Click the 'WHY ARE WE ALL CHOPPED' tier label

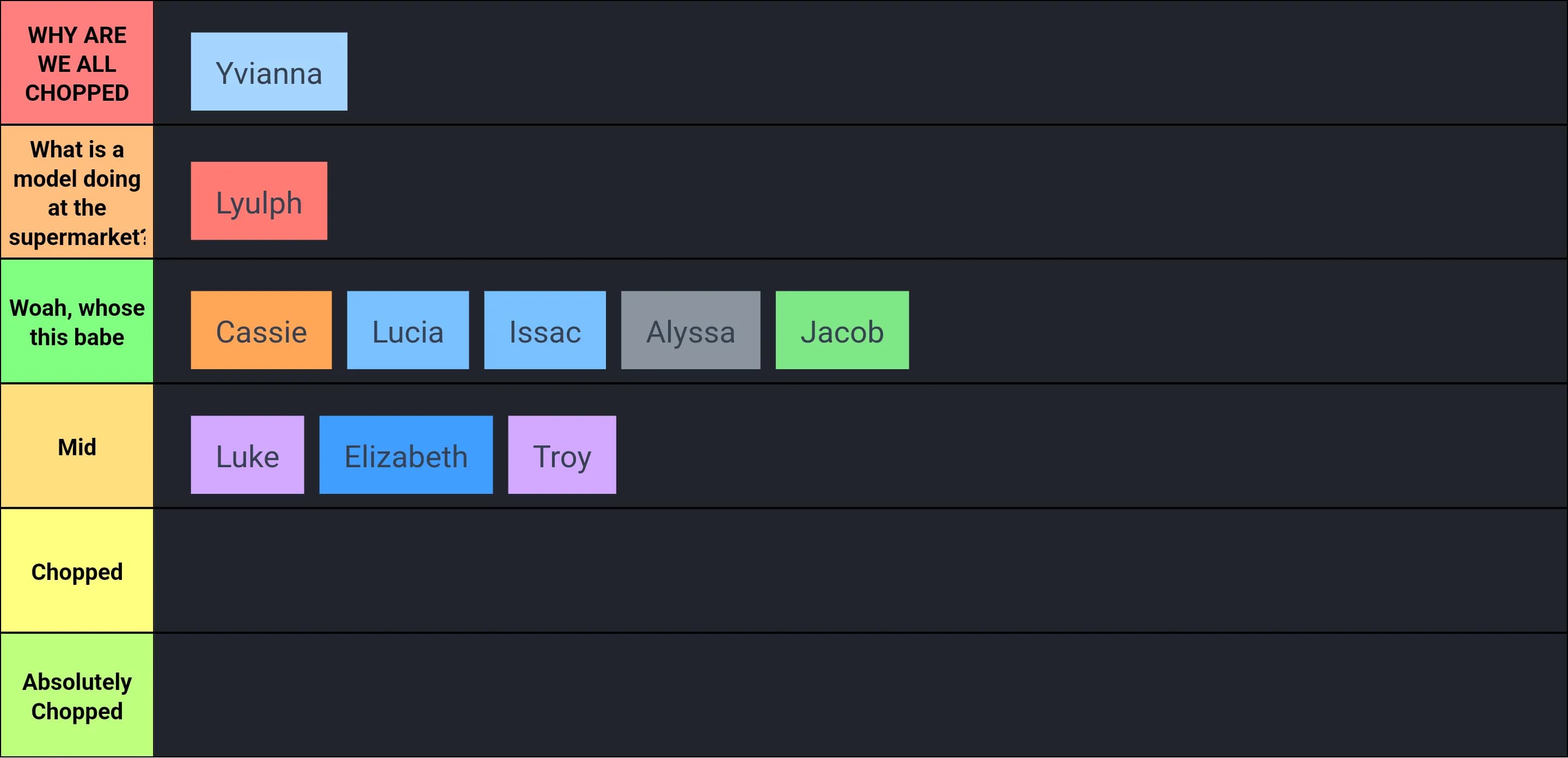click(x=77, y=63)
